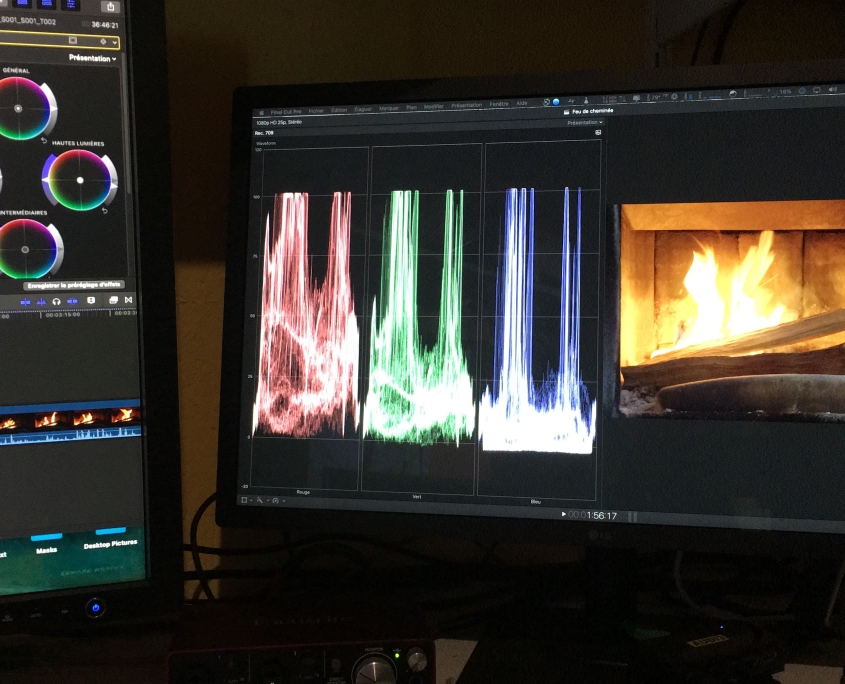The height and width of the screenshot is (684, 845).
Task: Open the Modifier menu
Action: pos(433,106)
